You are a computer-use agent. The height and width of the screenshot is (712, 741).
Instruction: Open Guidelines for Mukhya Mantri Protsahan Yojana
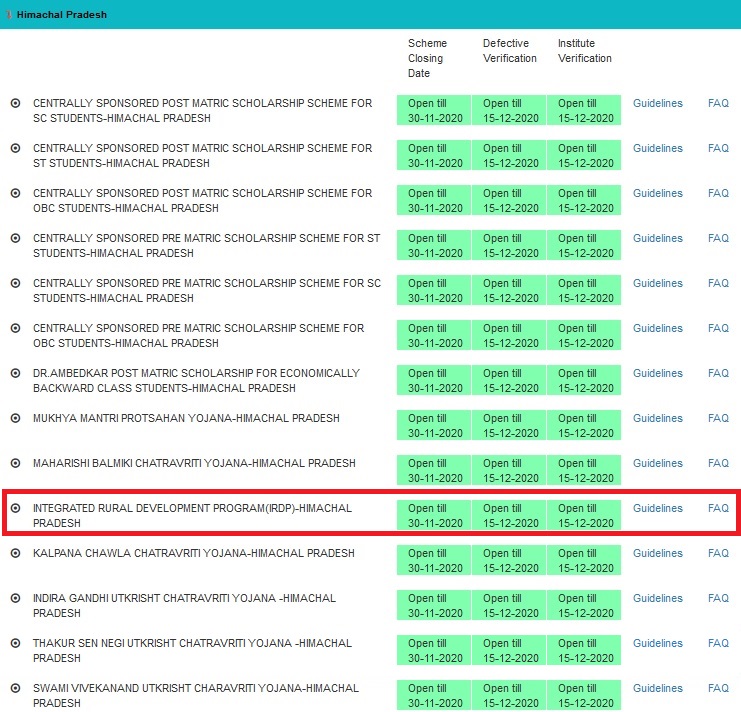(657, 418)
